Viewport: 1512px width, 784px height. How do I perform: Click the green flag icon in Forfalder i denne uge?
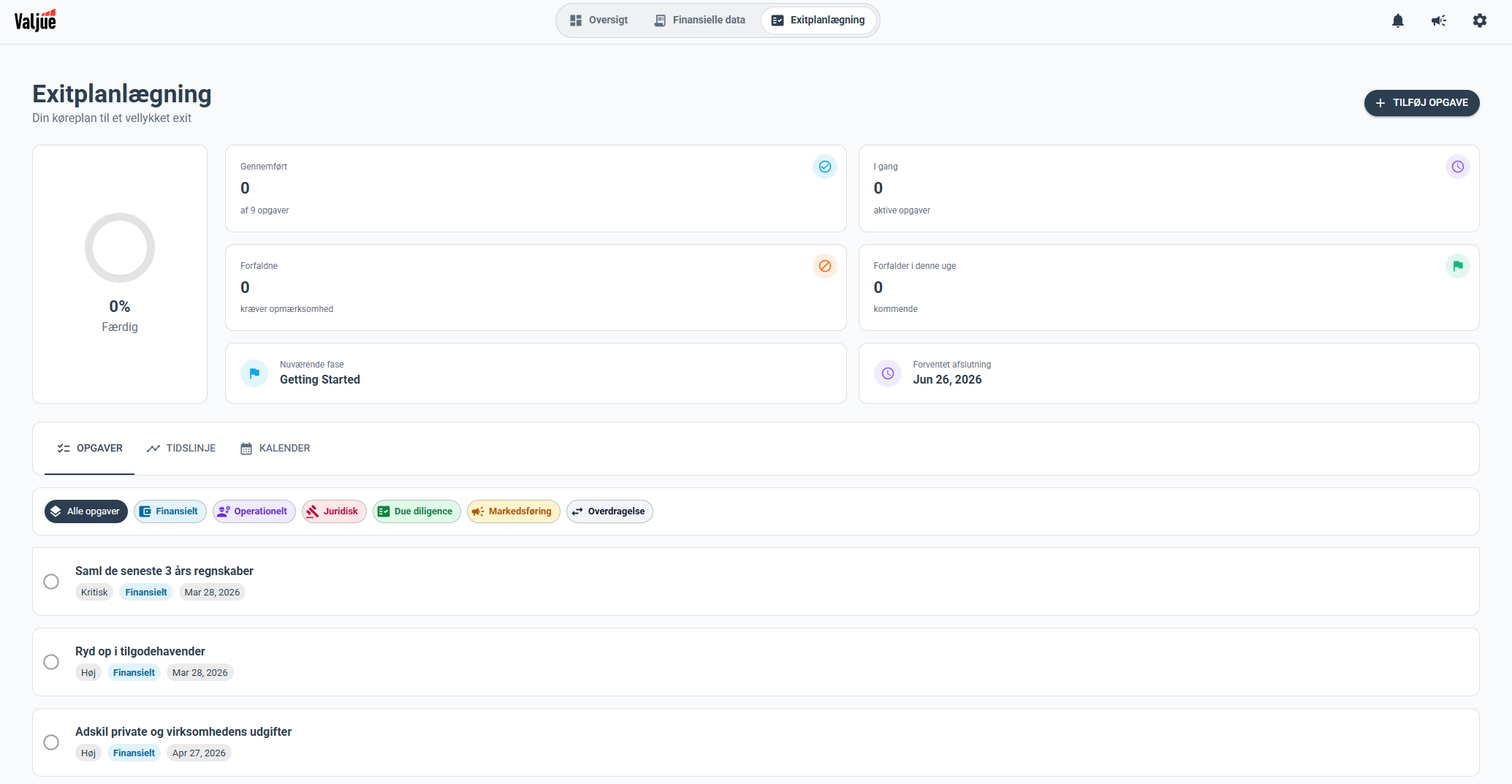[x=1457, y=266]
